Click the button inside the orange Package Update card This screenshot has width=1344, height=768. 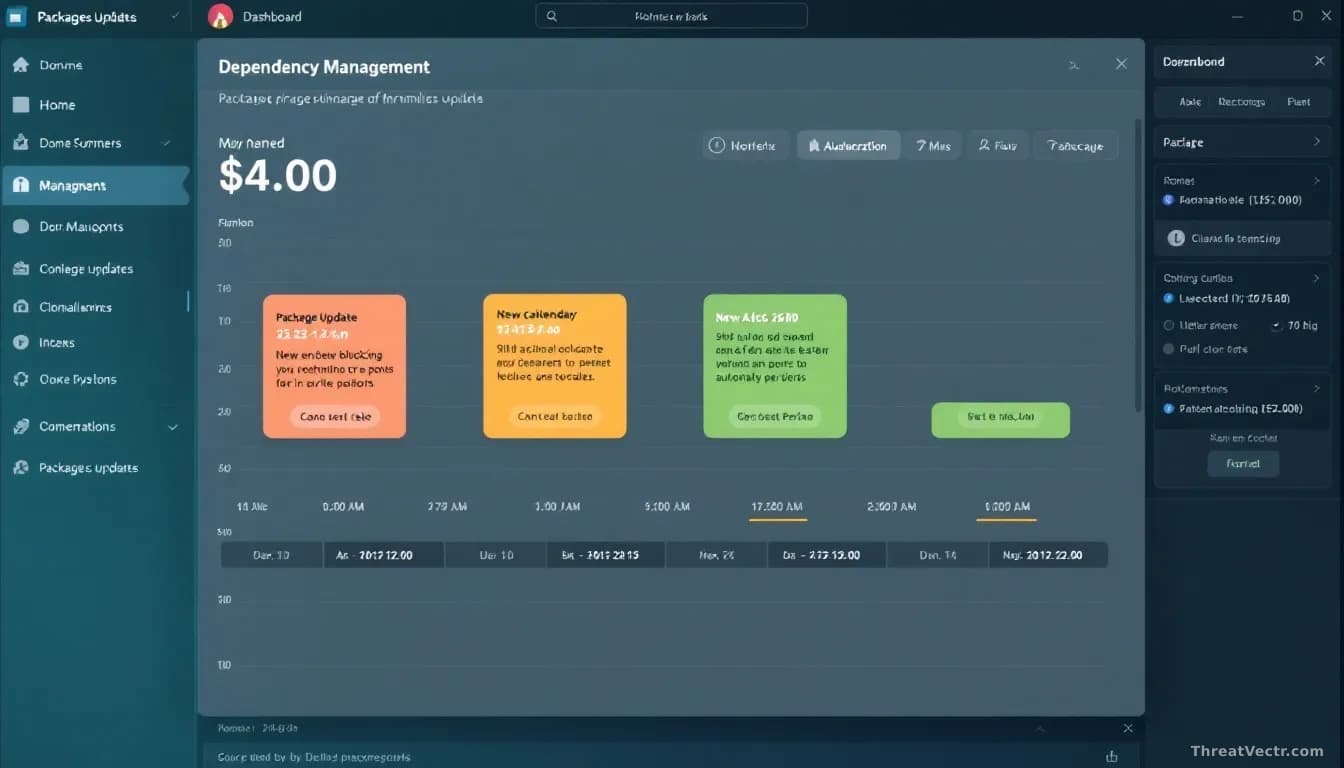pyautogui.click(x=335, y=416)
